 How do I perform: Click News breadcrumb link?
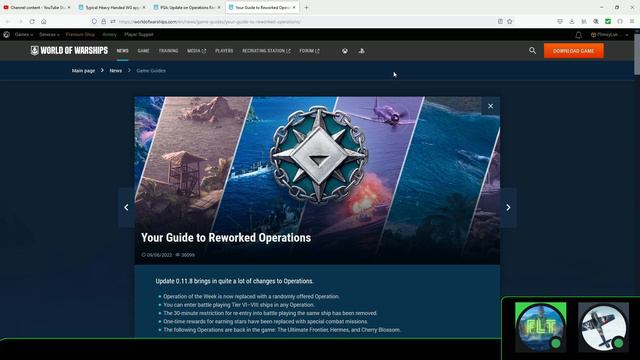[x=116, y=71]
